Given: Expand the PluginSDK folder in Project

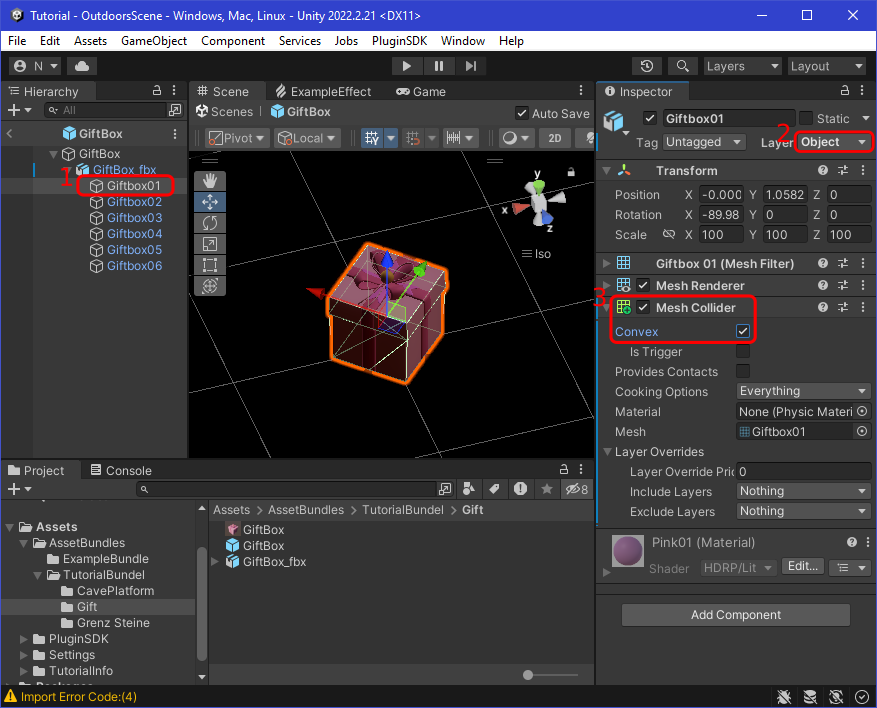Looking at the screenshot, I should point(25,639).
